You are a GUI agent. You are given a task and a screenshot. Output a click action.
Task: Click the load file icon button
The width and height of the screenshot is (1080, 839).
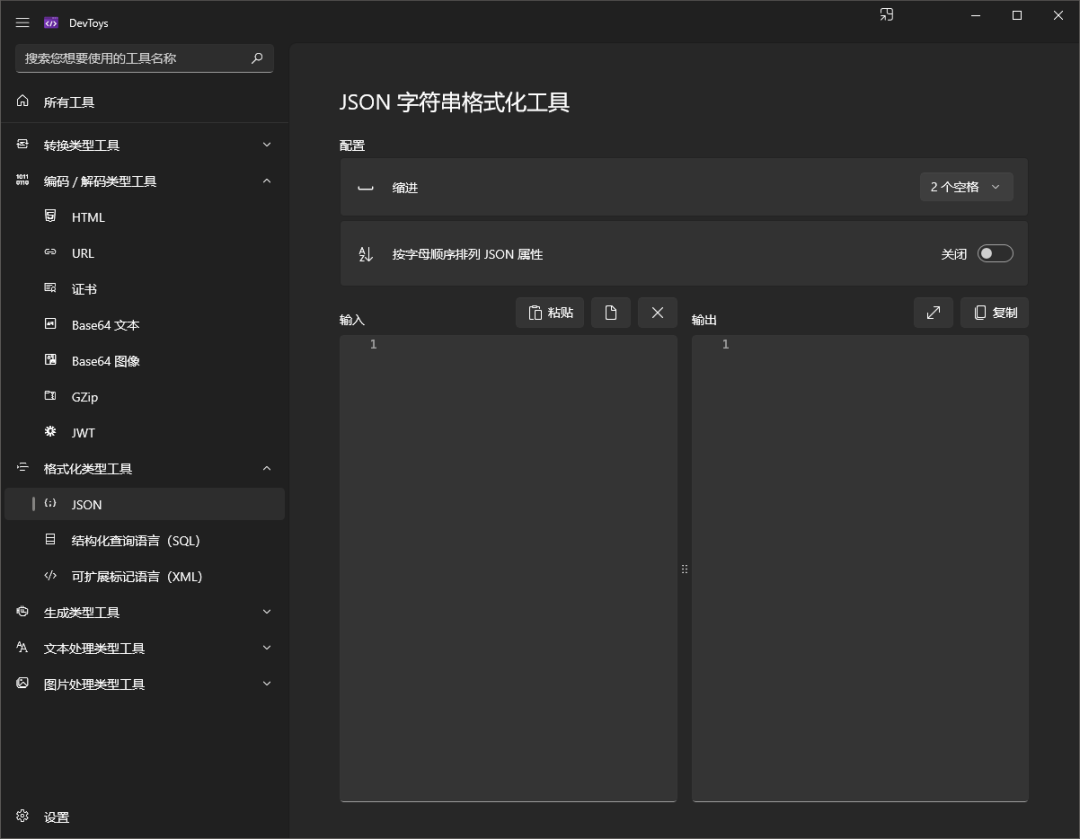tap(610, 313)
